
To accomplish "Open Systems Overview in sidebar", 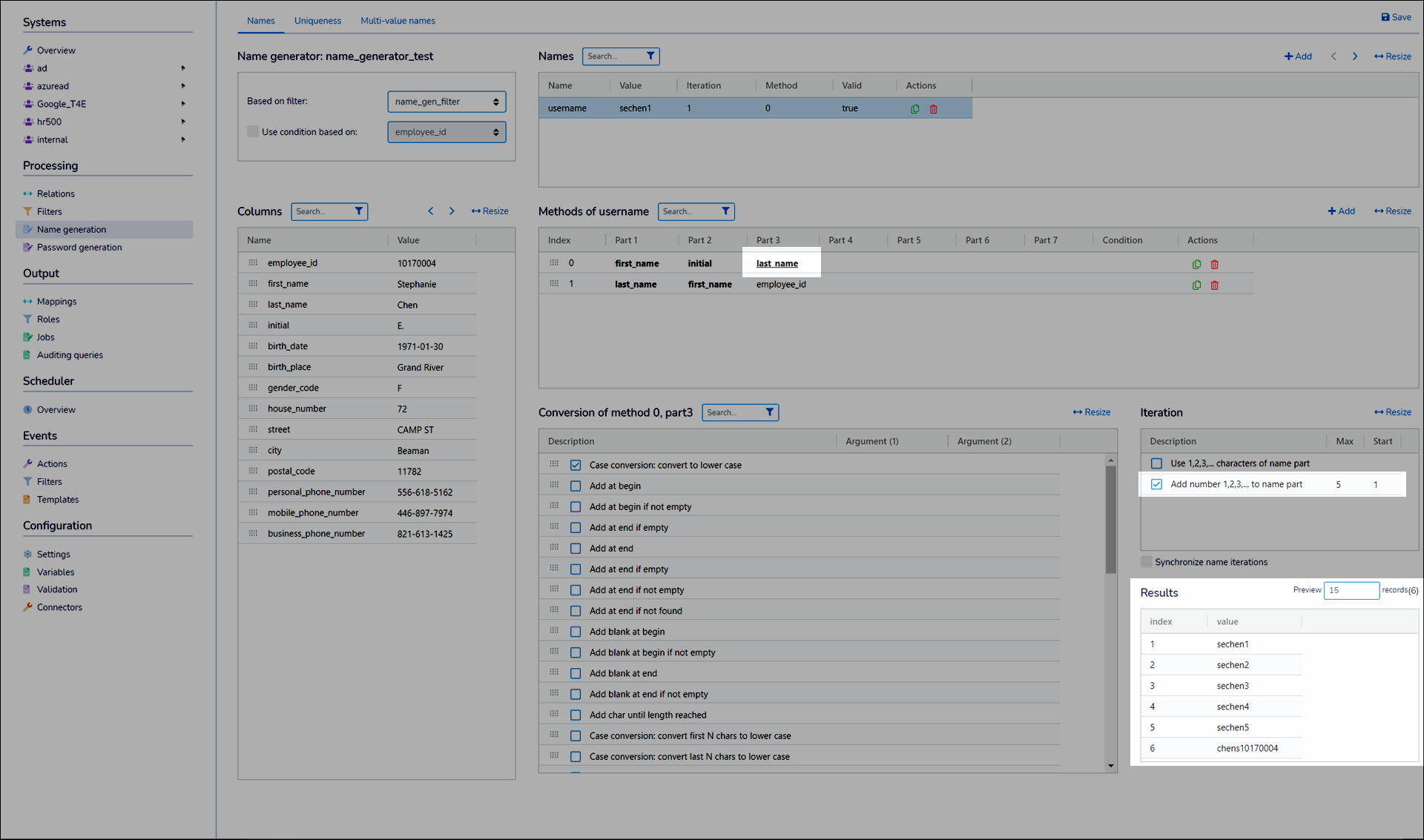I will 56,50.
